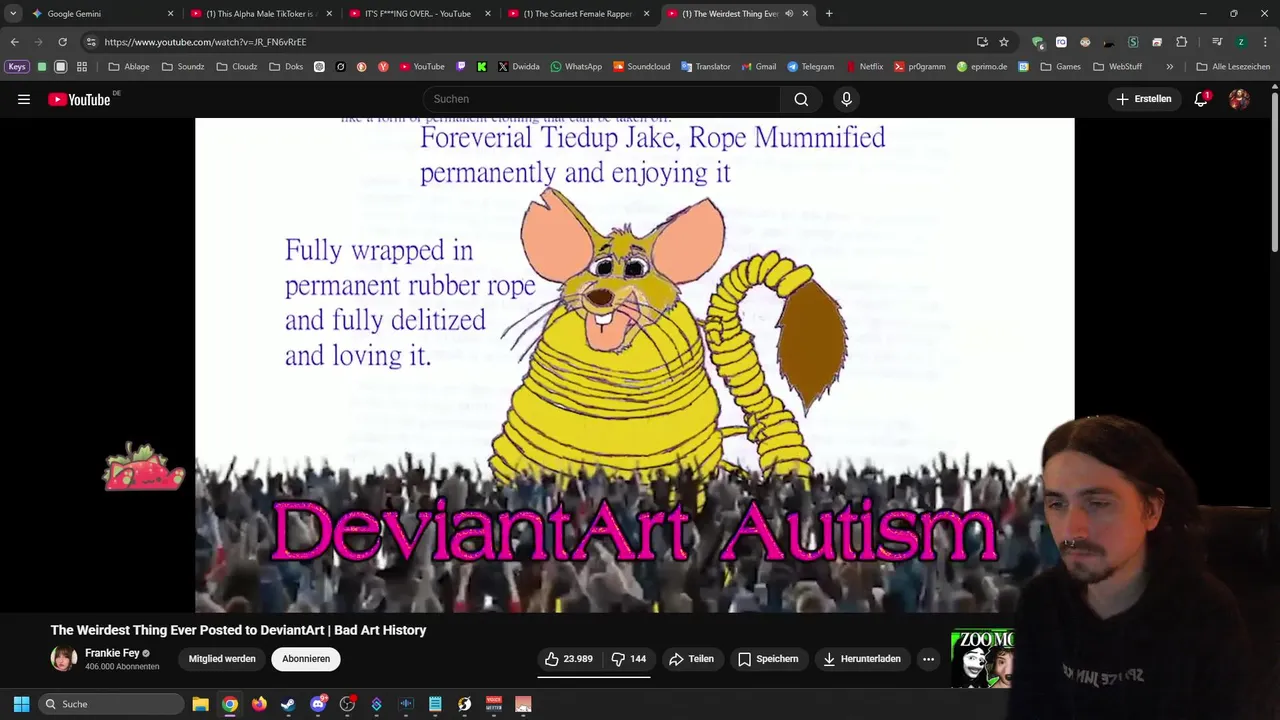Open the Ablage bookmarks folder

pos(129,67)
